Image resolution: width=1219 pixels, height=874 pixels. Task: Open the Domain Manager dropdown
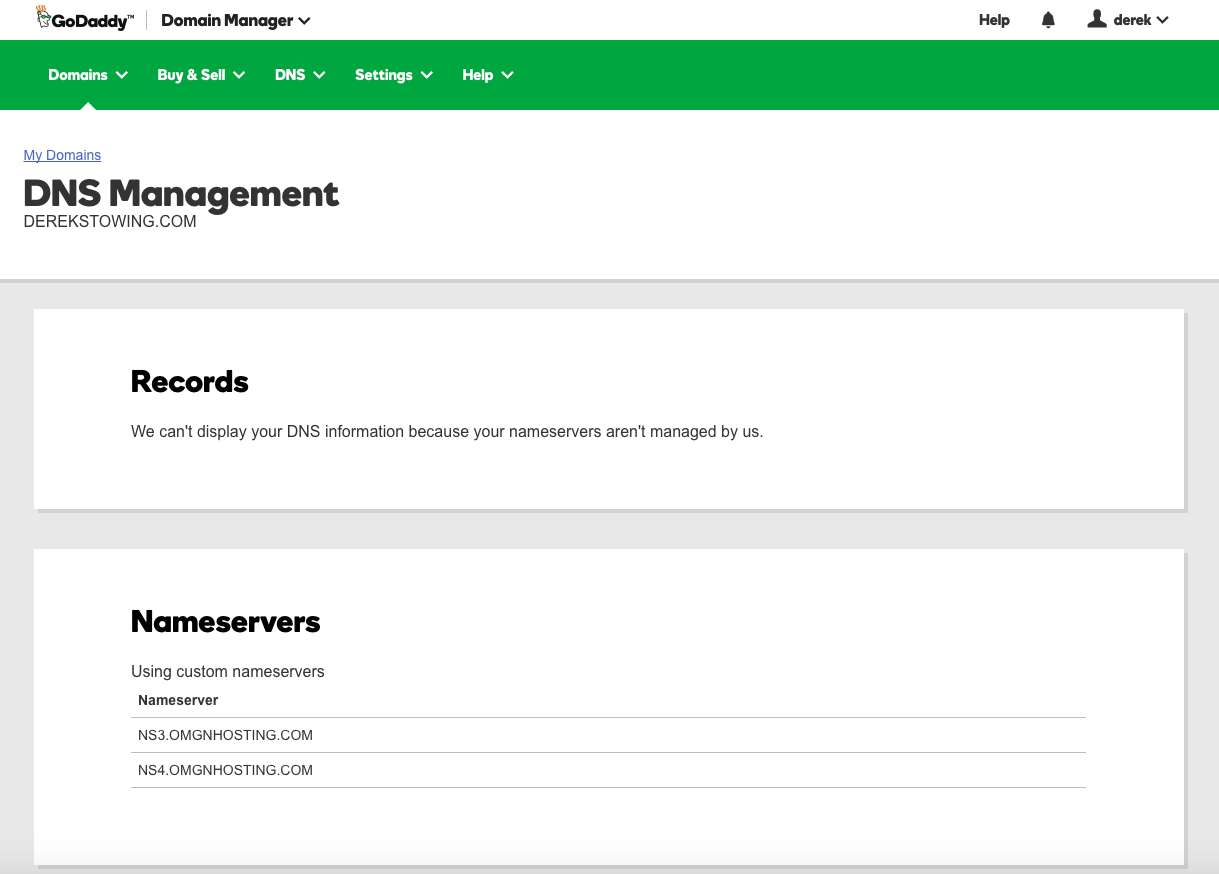point(235,20)
